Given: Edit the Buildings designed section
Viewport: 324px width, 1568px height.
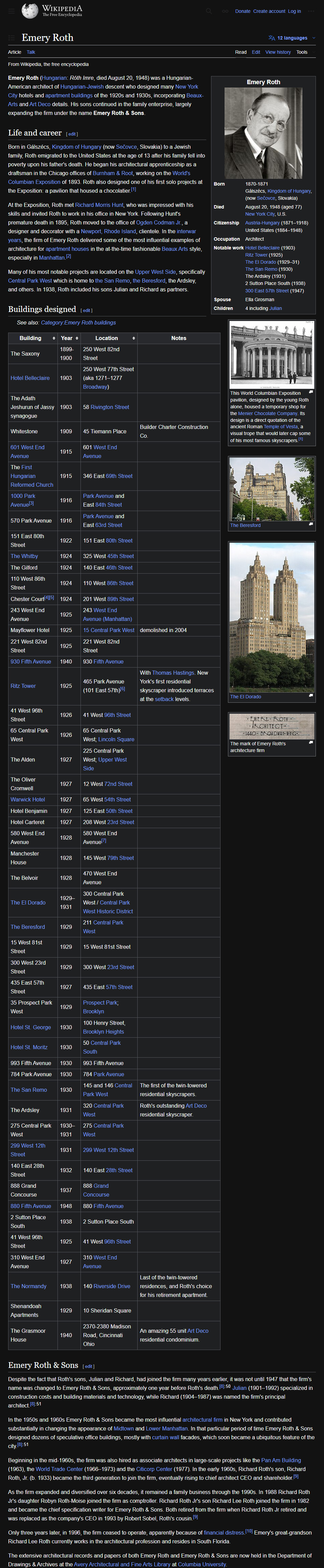Looking at the screenshot, I should tap(86, 310).
